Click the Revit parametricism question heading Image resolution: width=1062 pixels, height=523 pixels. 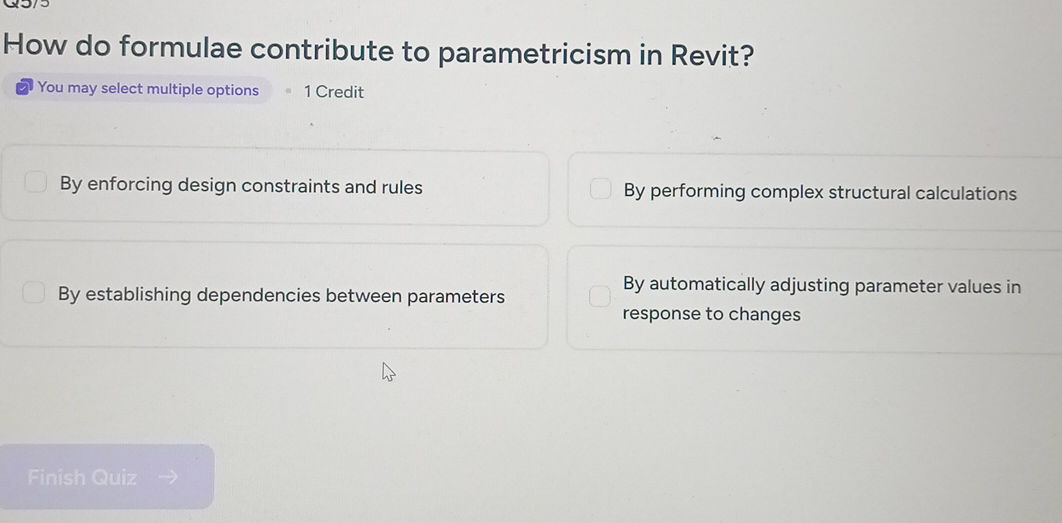click(378, 50)
